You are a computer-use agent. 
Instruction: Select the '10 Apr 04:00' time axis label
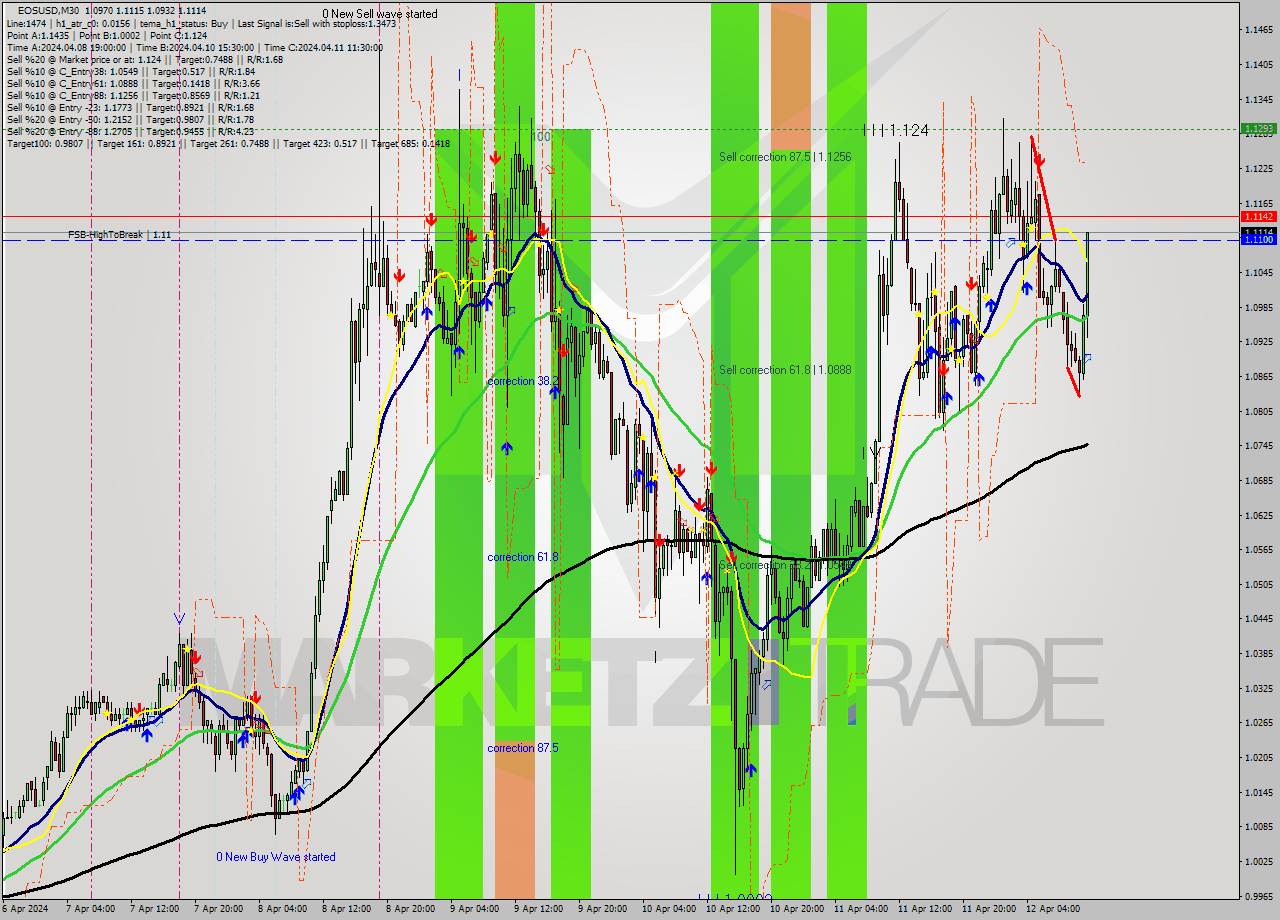(669, 909)
